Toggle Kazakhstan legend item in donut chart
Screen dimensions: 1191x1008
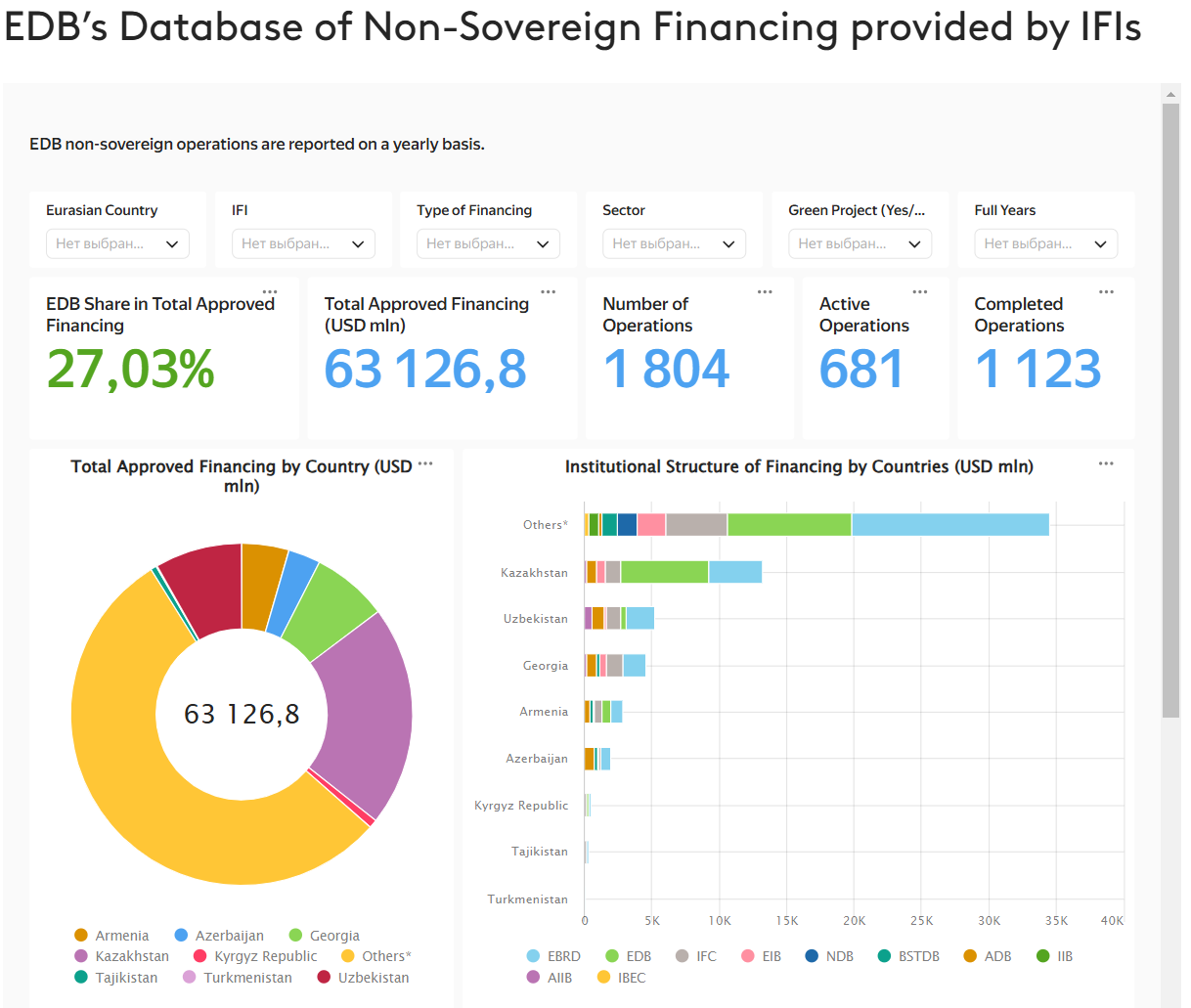(x=121, y=956)
